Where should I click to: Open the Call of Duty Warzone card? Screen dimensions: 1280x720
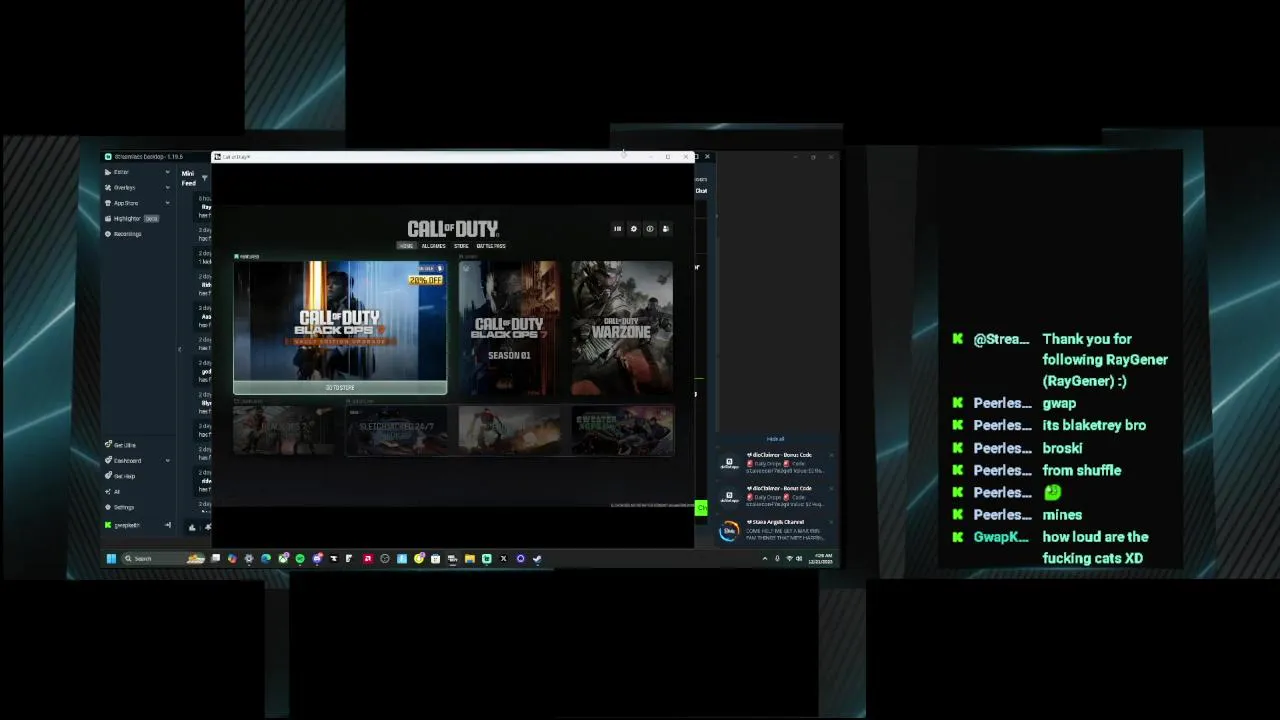pos(622,328)
